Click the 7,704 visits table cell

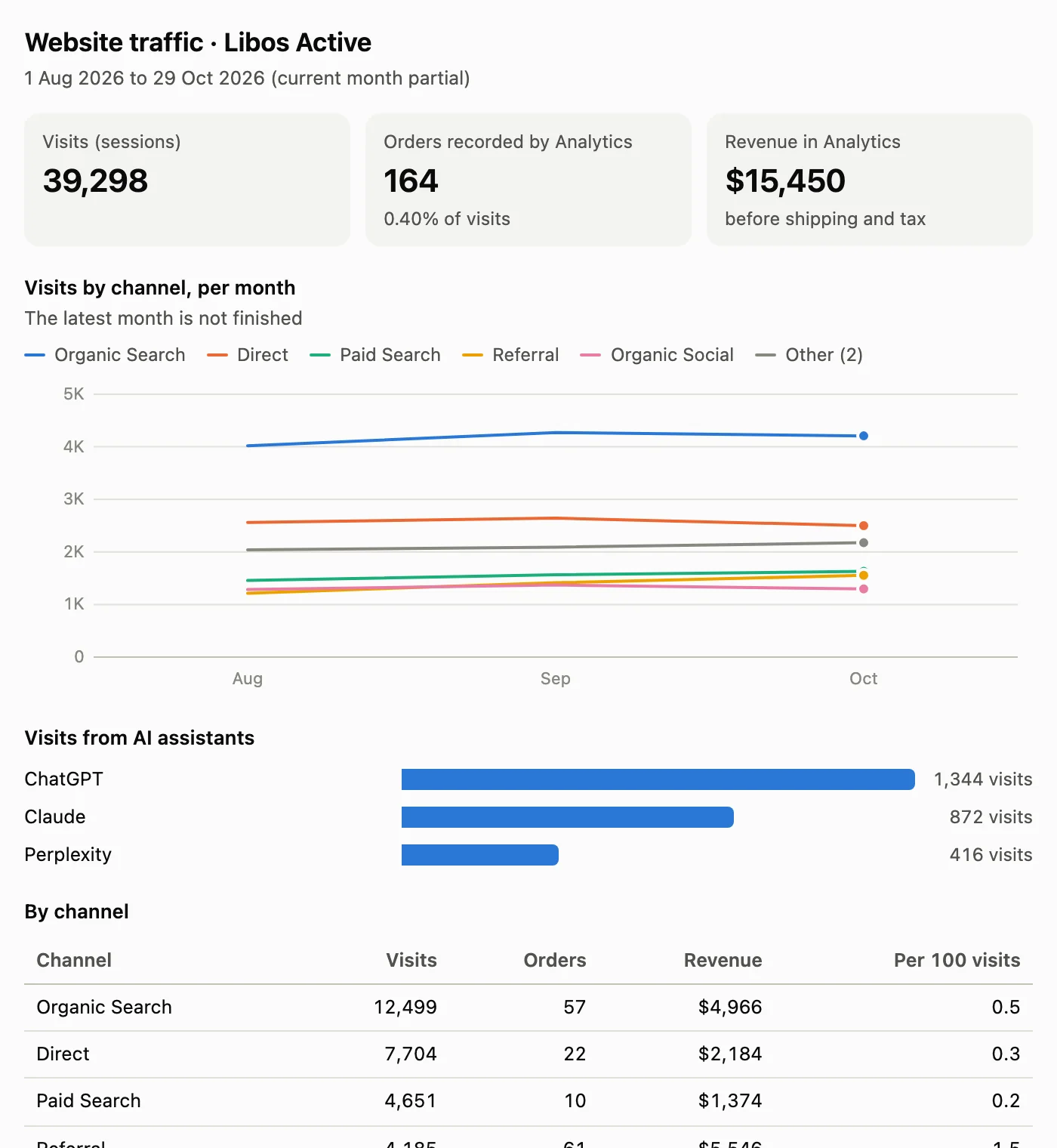pos(411,1054)
